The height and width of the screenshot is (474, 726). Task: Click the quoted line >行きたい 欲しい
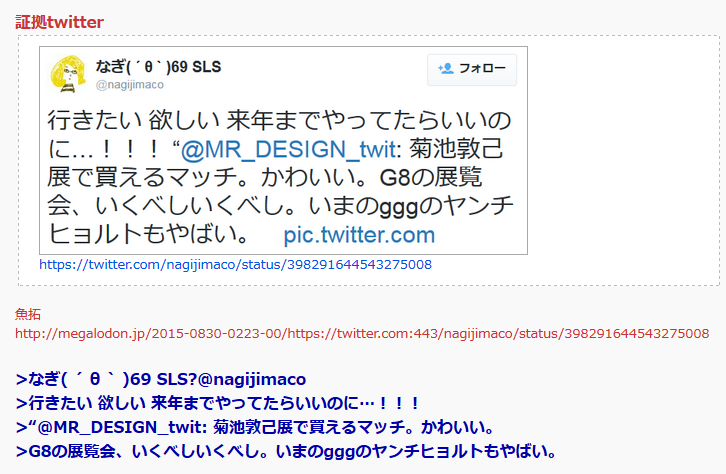click(x=217, y=403)
